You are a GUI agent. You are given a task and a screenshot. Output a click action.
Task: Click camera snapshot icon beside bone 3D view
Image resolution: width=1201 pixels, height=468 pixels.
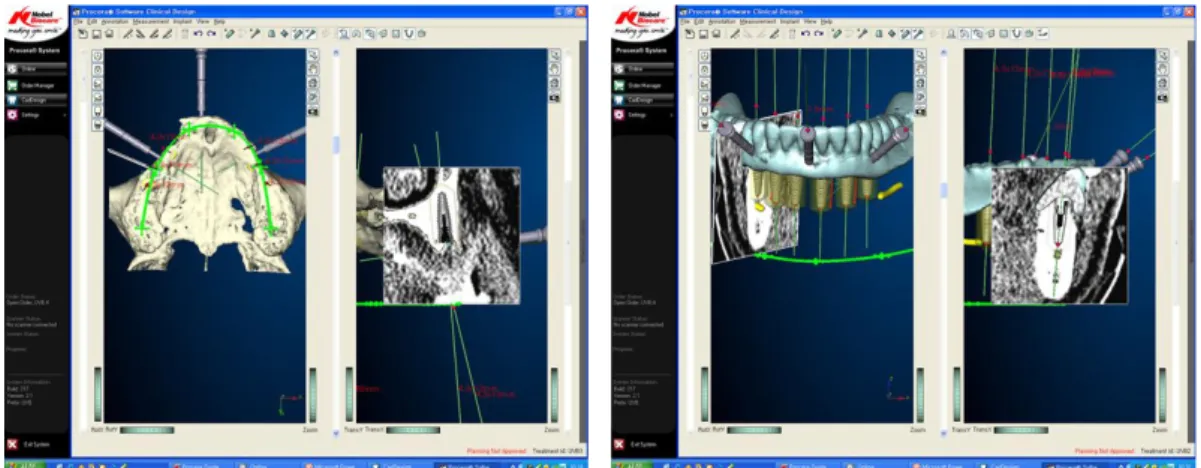pos(313,112)
